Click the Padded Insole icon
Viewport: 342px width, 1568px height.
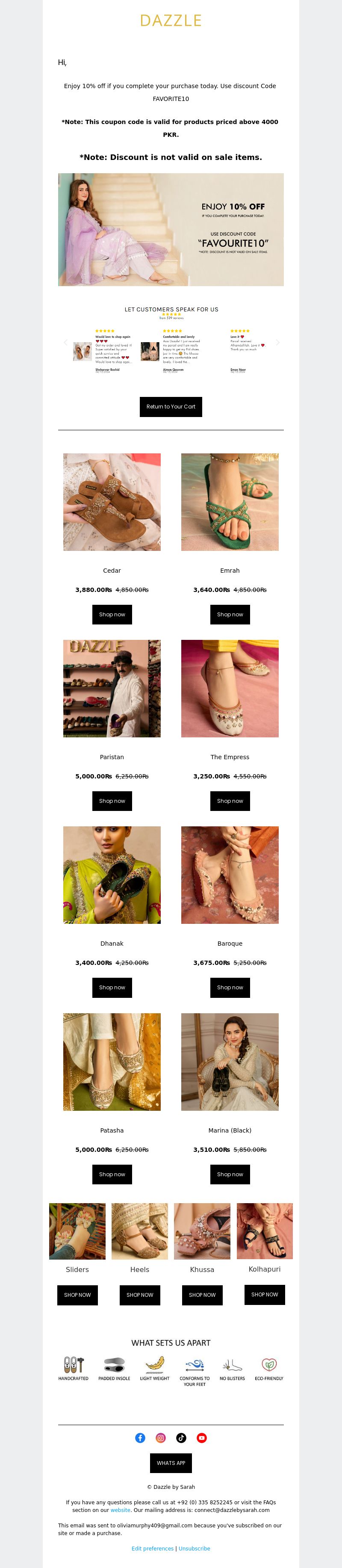pos(114,1364)
